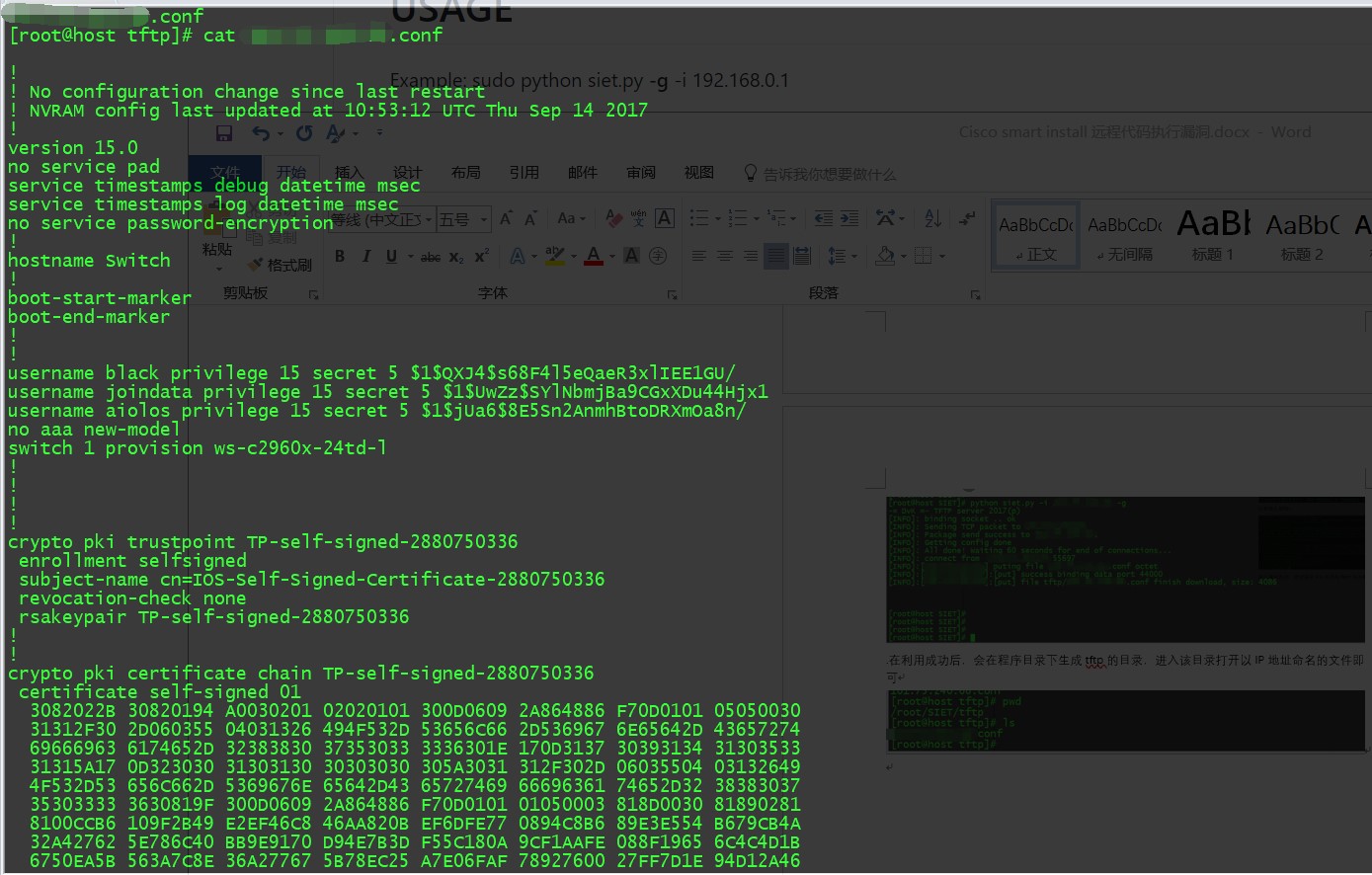The height and width of the screenshot is (875, 1372).
Task: Toggle Center alignment
Action: tap(724, 256)
